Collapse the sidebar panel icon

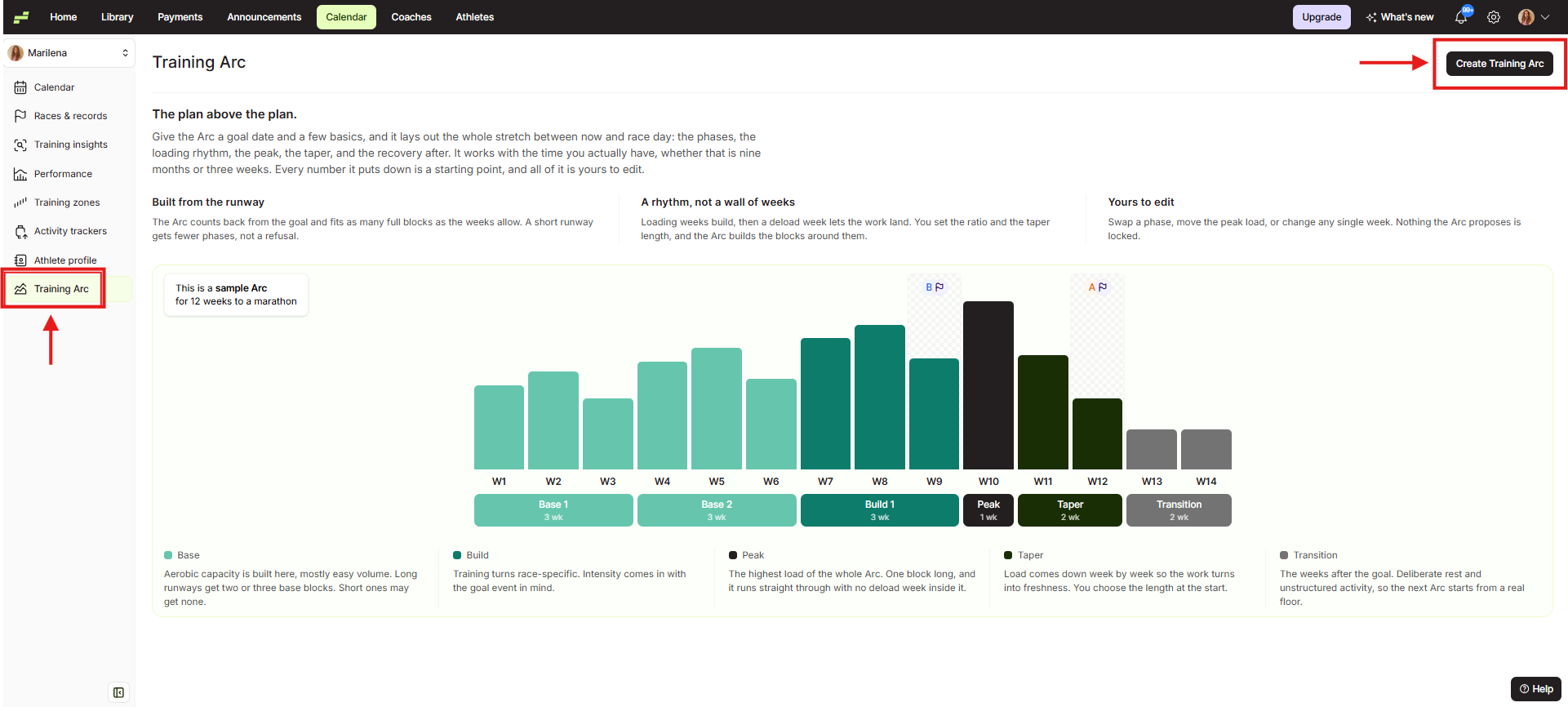[118, 693]
